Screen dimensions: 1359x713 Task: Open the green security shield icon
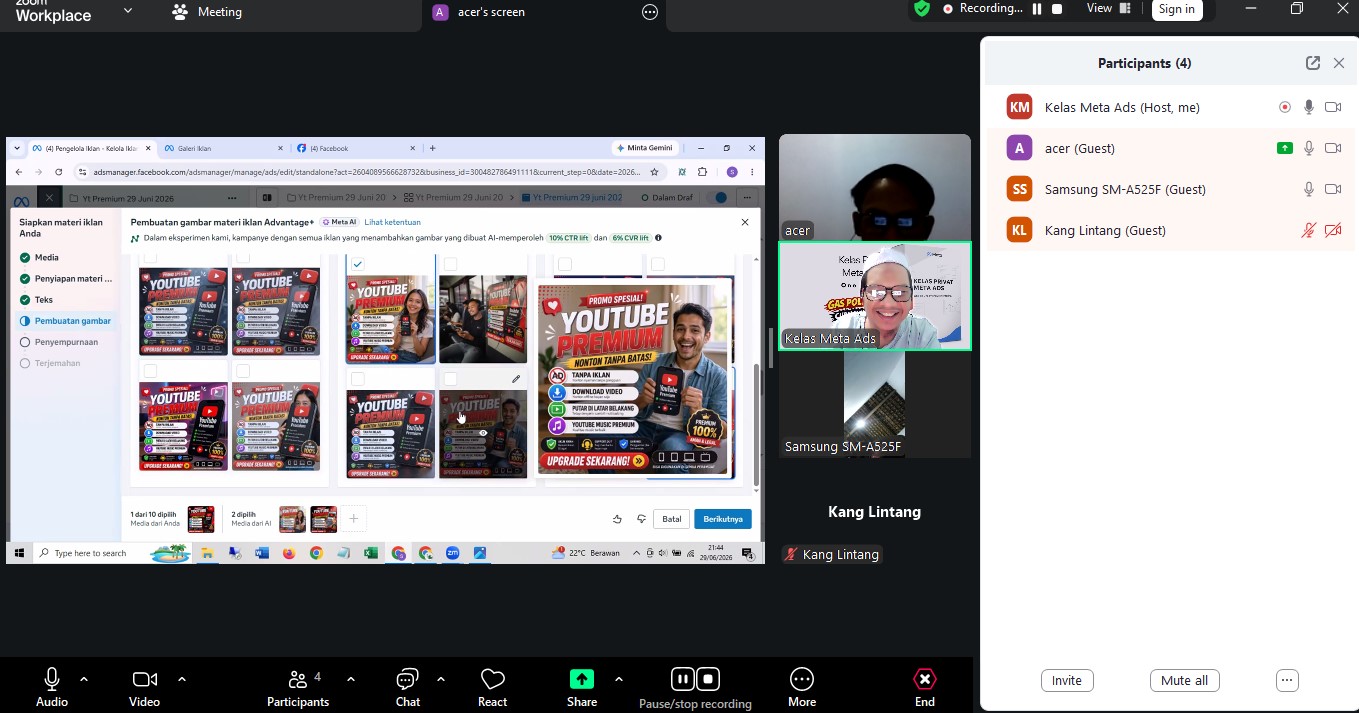(922, 8)
